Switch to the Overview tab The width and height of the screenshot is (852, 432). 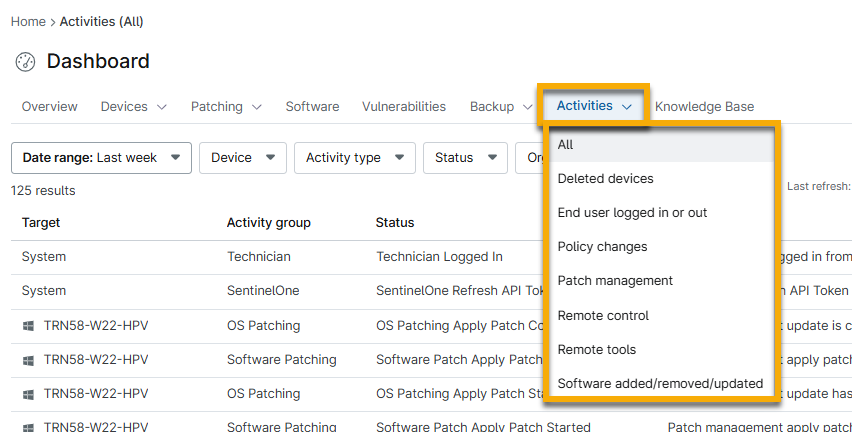pos(50,106)
